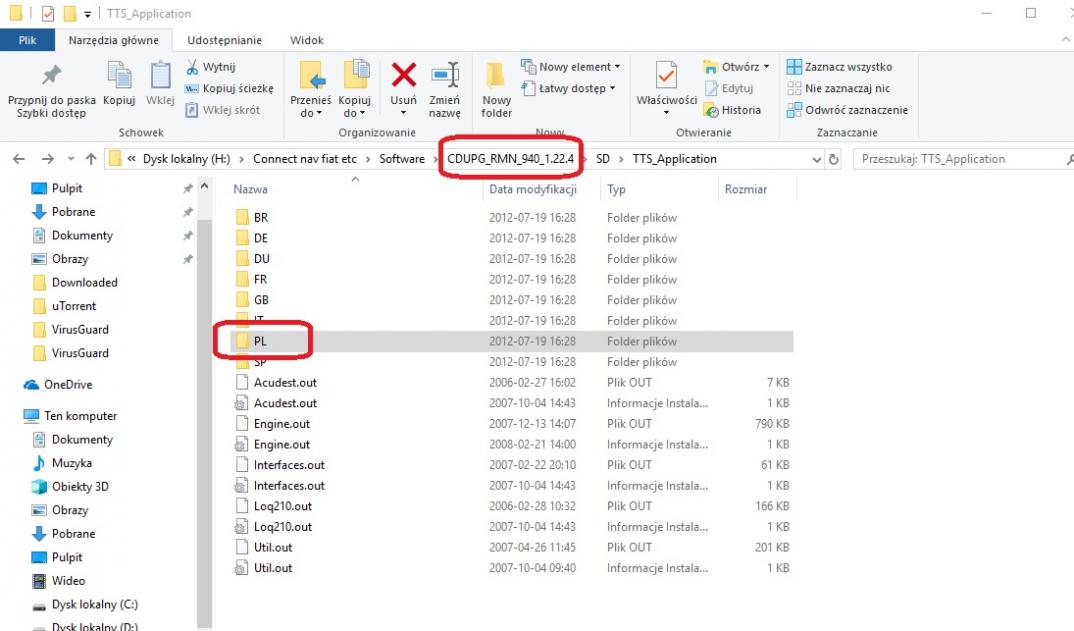The height and width of the screenshot is (631, 1074).
Task: Click Pin to Quick Access (Przypnij do paska) icon
Action: coord(51,75)
